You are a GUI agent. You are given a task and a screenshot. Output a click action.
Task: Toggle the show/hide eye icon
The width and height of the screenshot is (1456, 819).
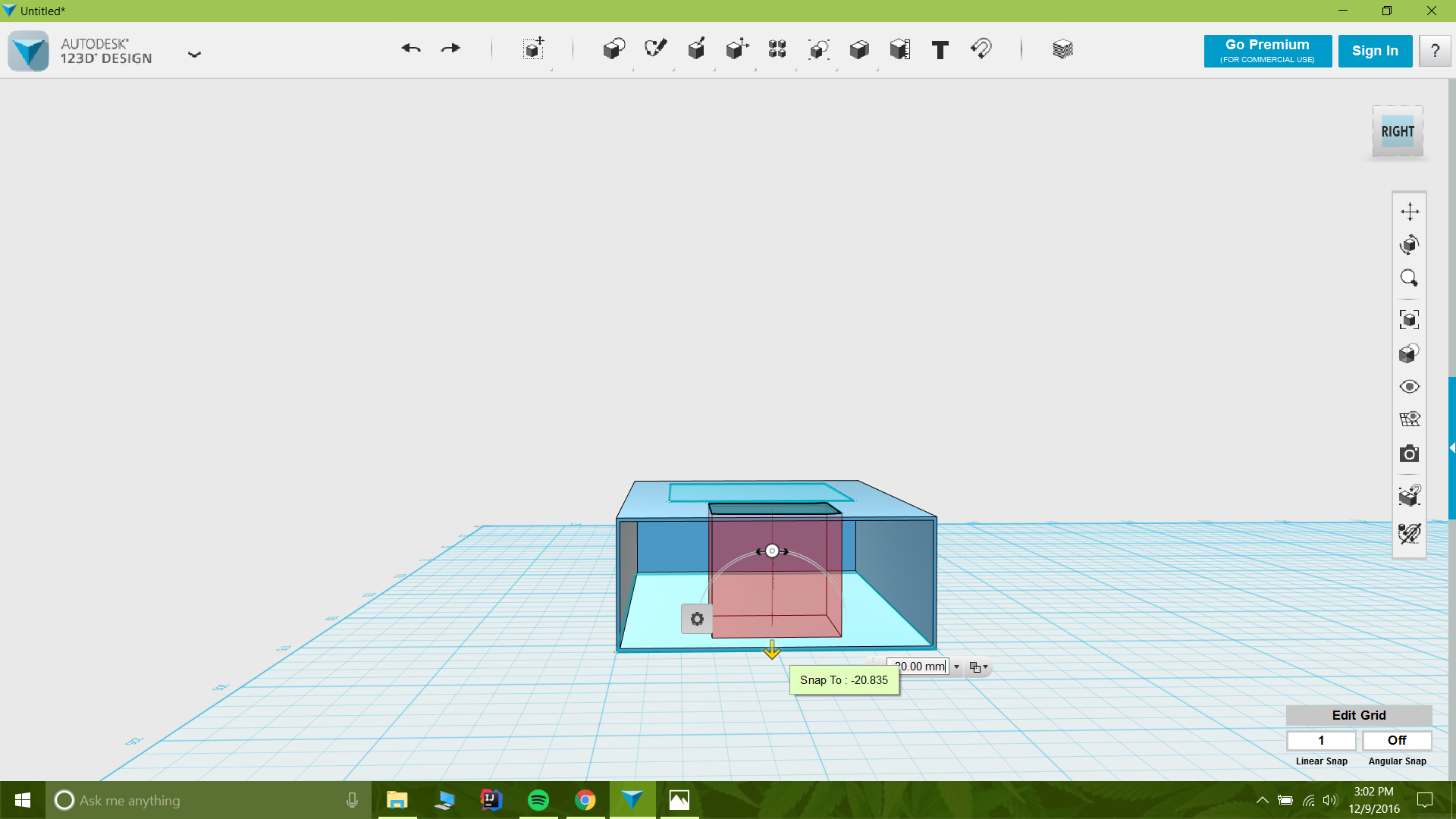coord(1410,387)
